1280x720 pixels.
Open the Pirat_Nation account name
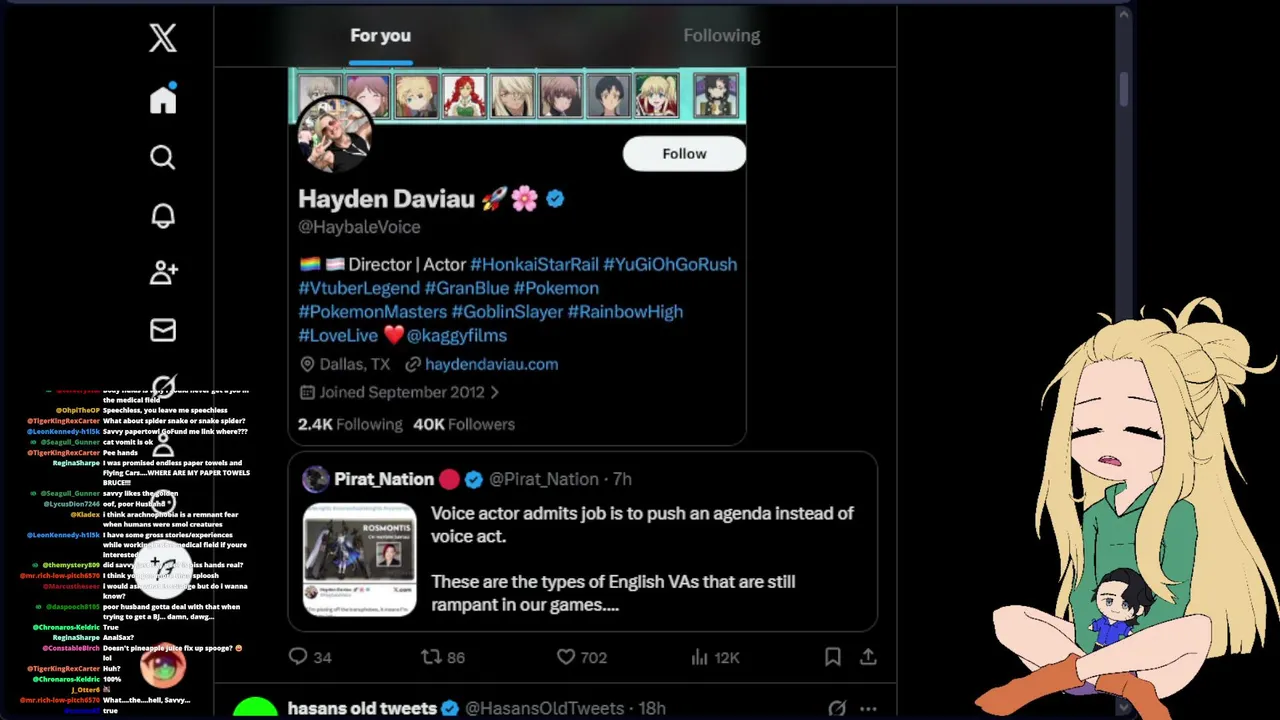pyautogui.click(x=384, y=479)
